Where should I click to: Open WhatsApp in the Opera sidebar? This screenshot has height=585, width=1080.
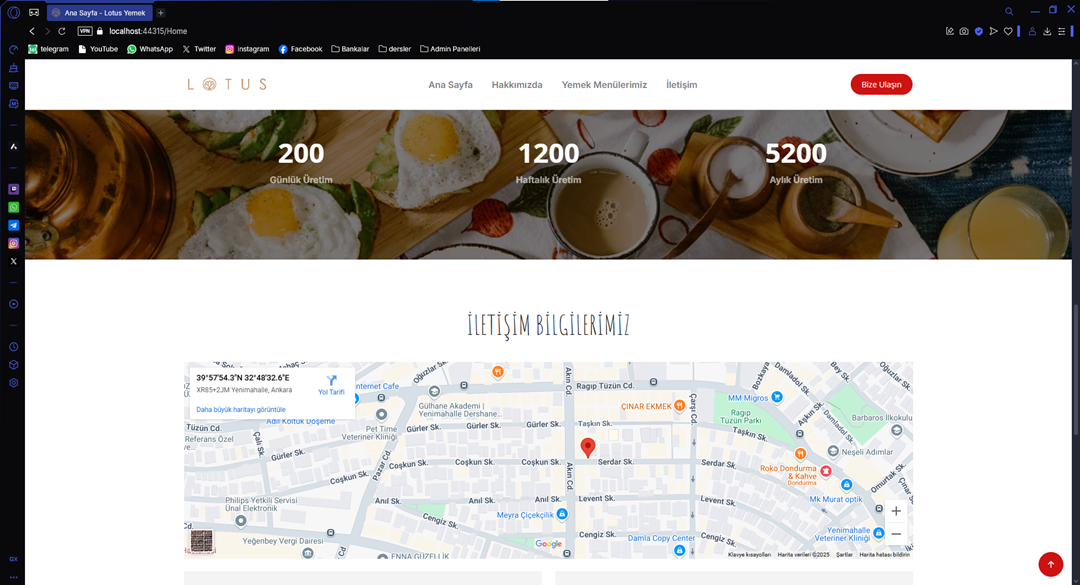pos(14,207)
